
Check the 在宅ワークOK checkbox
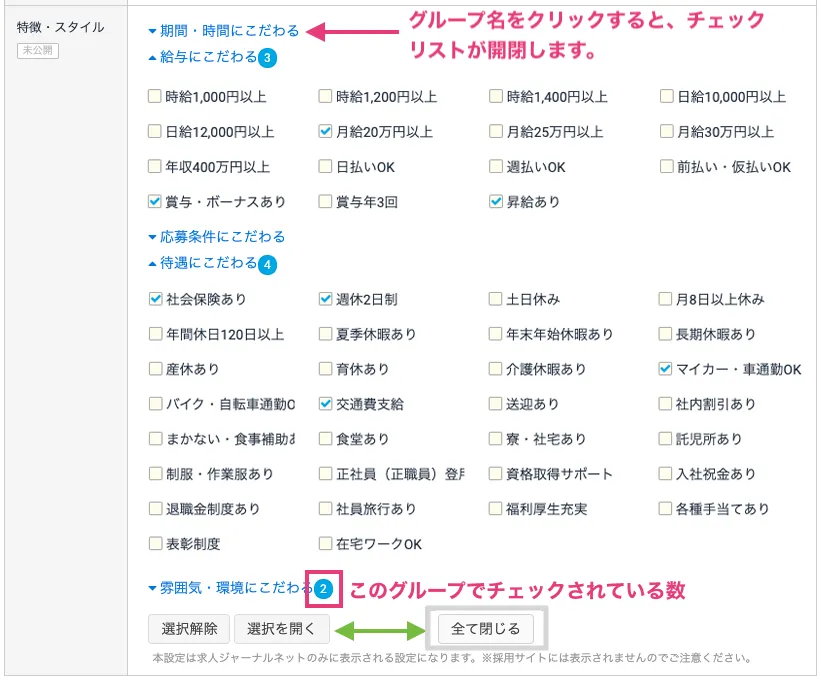coord(325,544)
